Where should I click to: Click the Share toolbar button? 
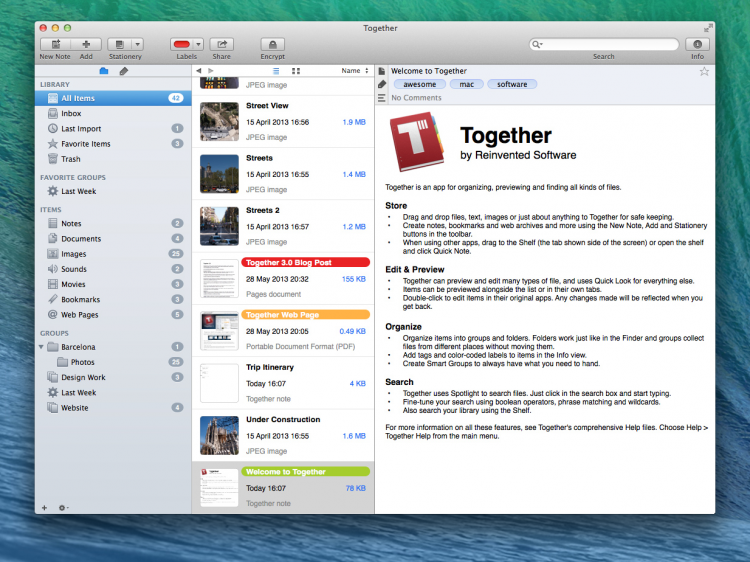(x=221, y=44)
